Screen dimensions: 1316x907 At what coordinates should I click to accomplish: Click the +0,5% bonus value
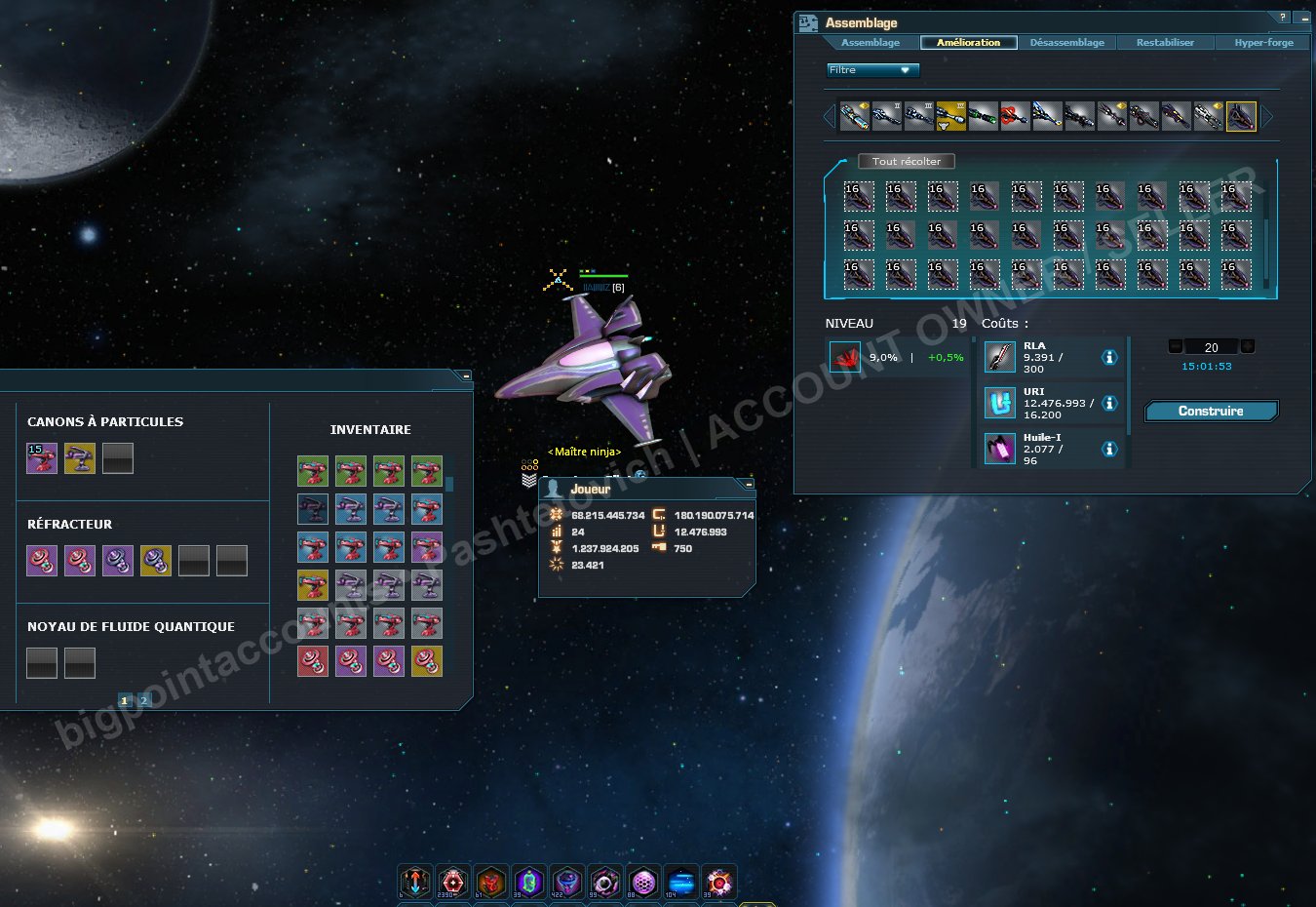pos(946,358)
